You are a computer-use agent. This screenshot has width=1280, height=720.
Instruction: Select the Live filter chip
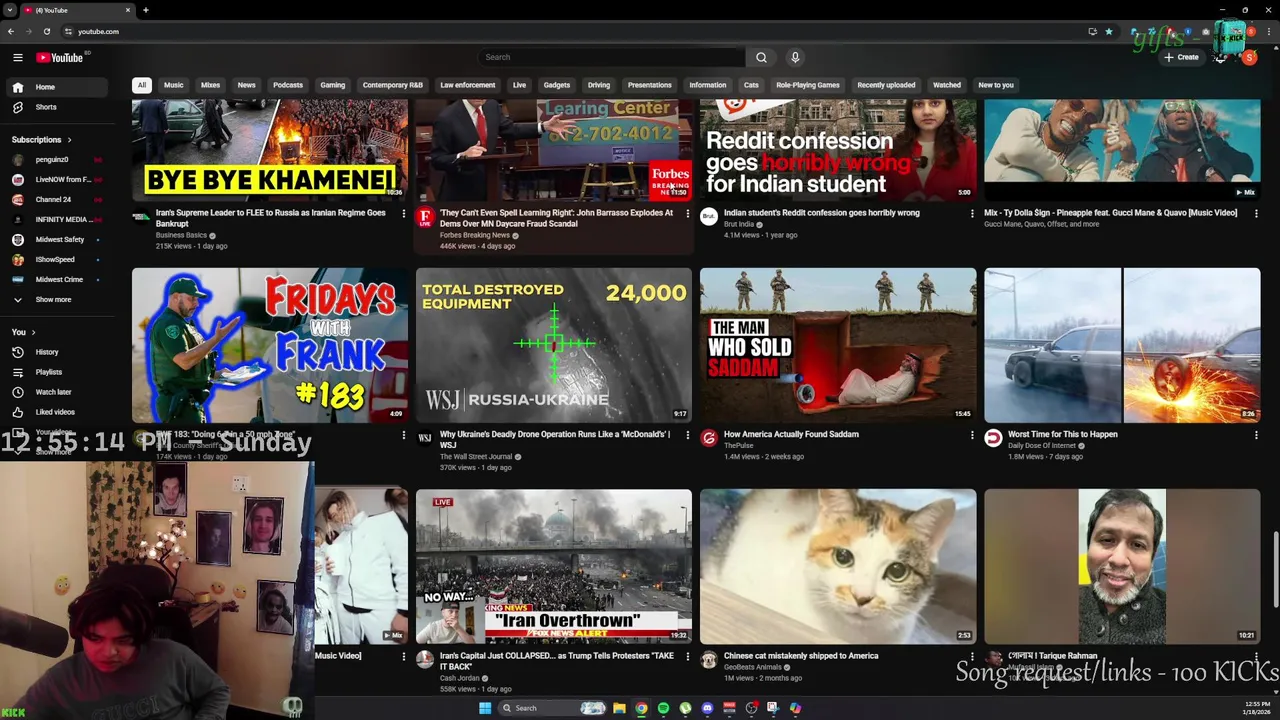click(x=519, y=85)
